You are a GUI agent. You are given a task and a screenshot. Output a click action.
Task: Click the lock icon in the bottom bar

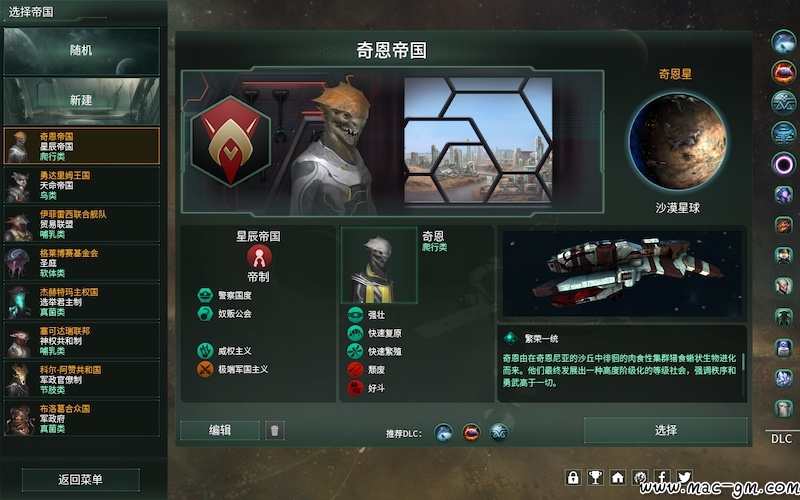573,478
